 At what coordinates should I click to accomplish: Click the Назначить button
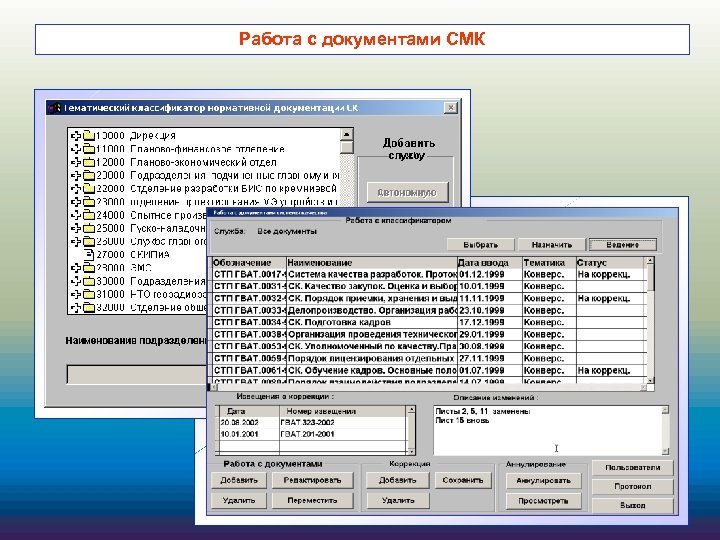(x=551, y=245)
